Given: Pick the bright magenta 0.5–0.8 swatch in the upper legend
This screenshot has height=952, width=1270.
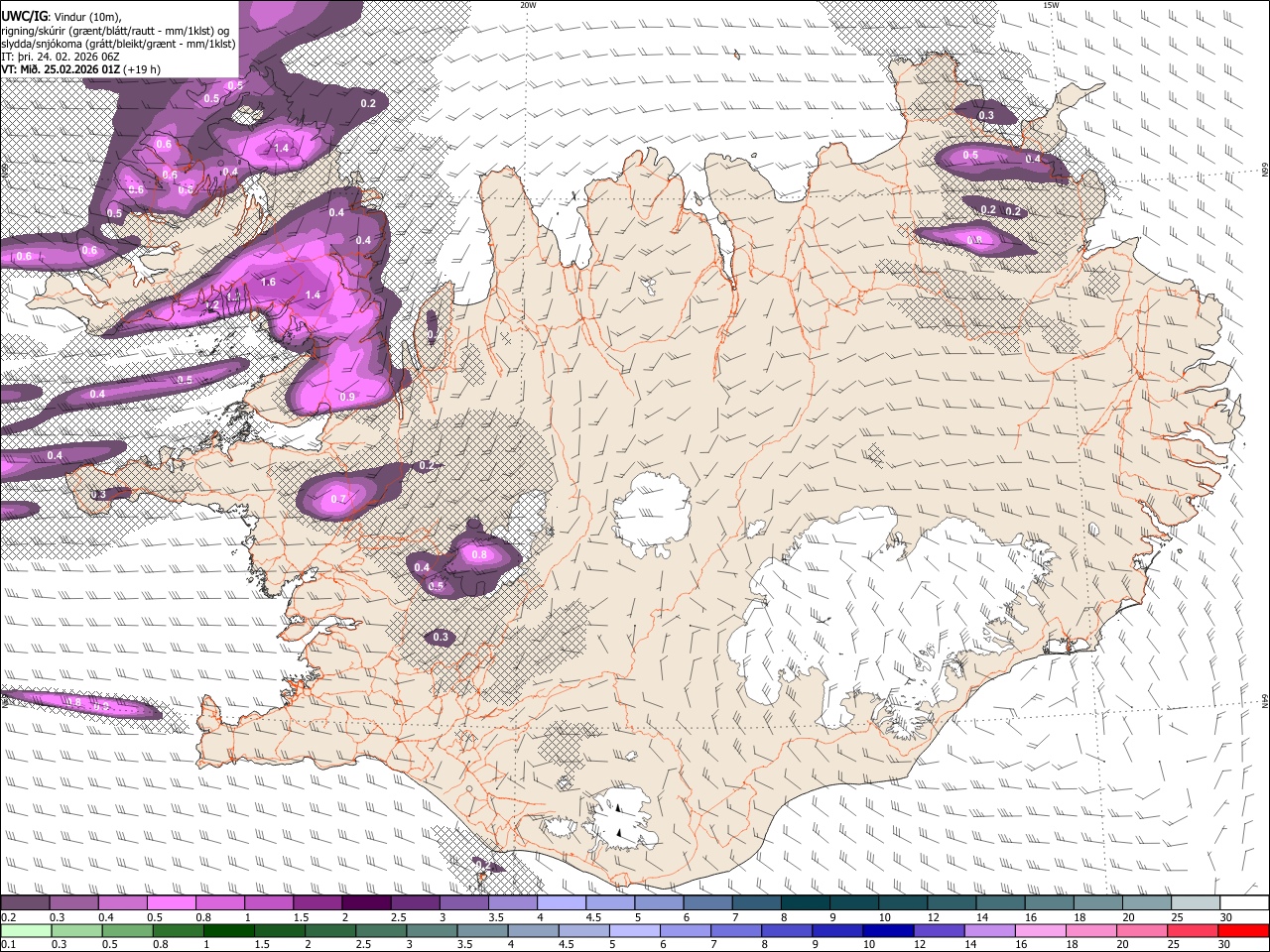Looking at the screenshot, I should coord(171,902).
